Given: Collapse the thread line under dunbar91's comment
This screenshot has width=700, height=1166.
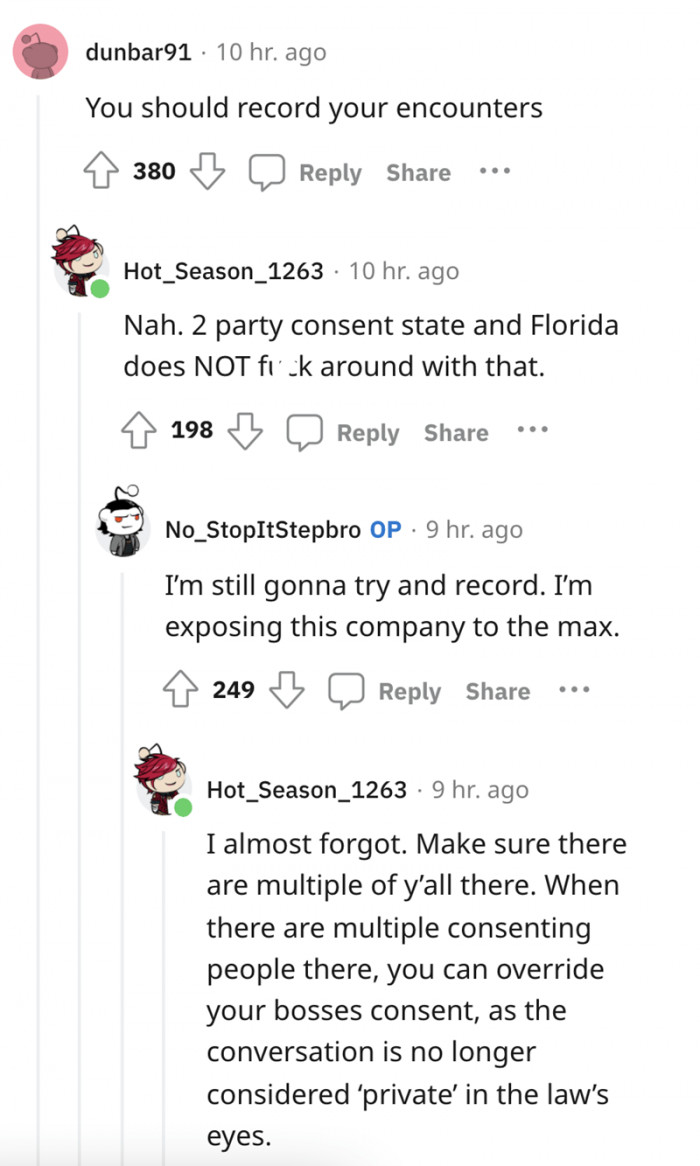Looking at the screenshot, I should point(39,600).
